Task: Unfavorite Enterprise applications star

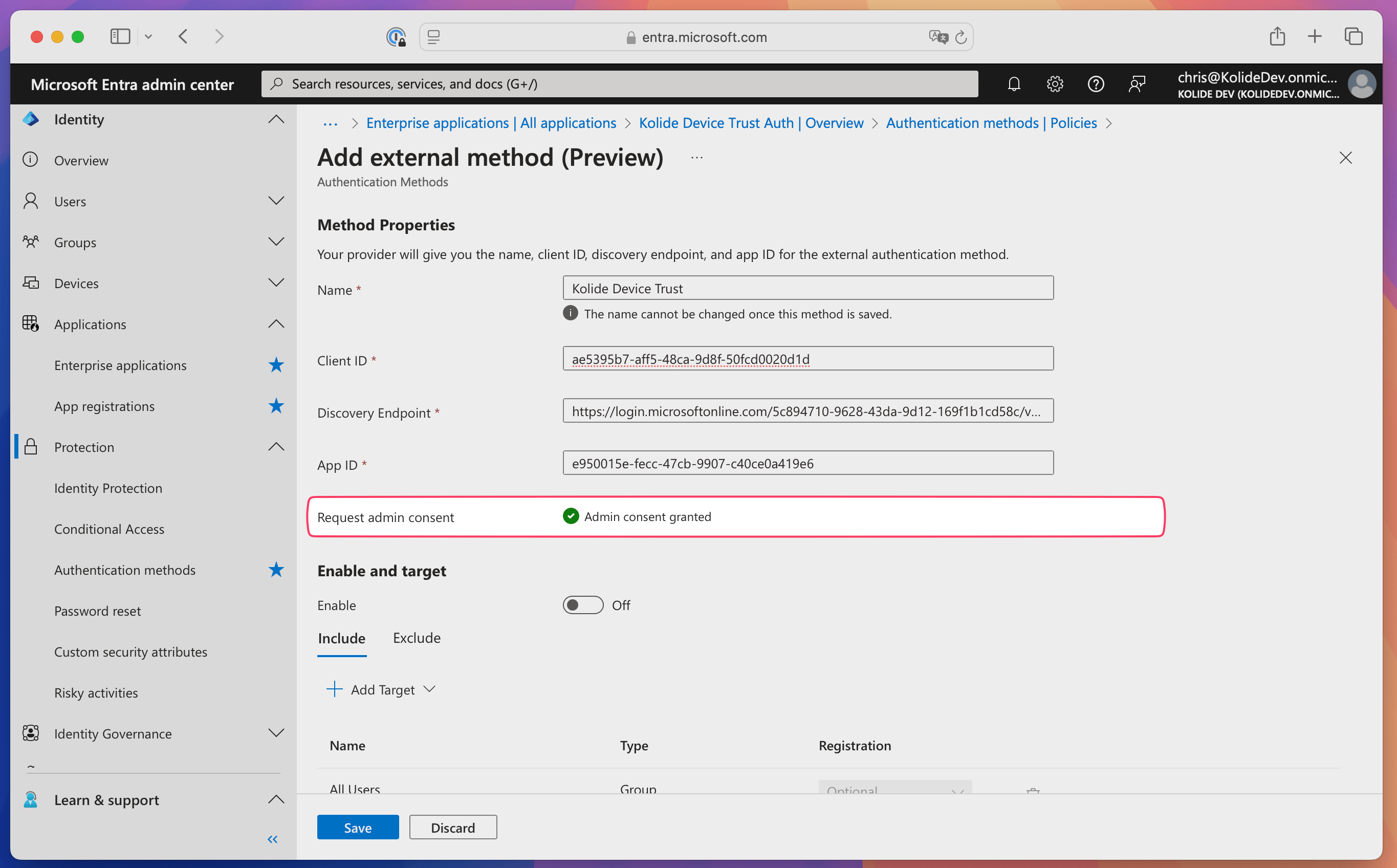Action: (276, 365)
